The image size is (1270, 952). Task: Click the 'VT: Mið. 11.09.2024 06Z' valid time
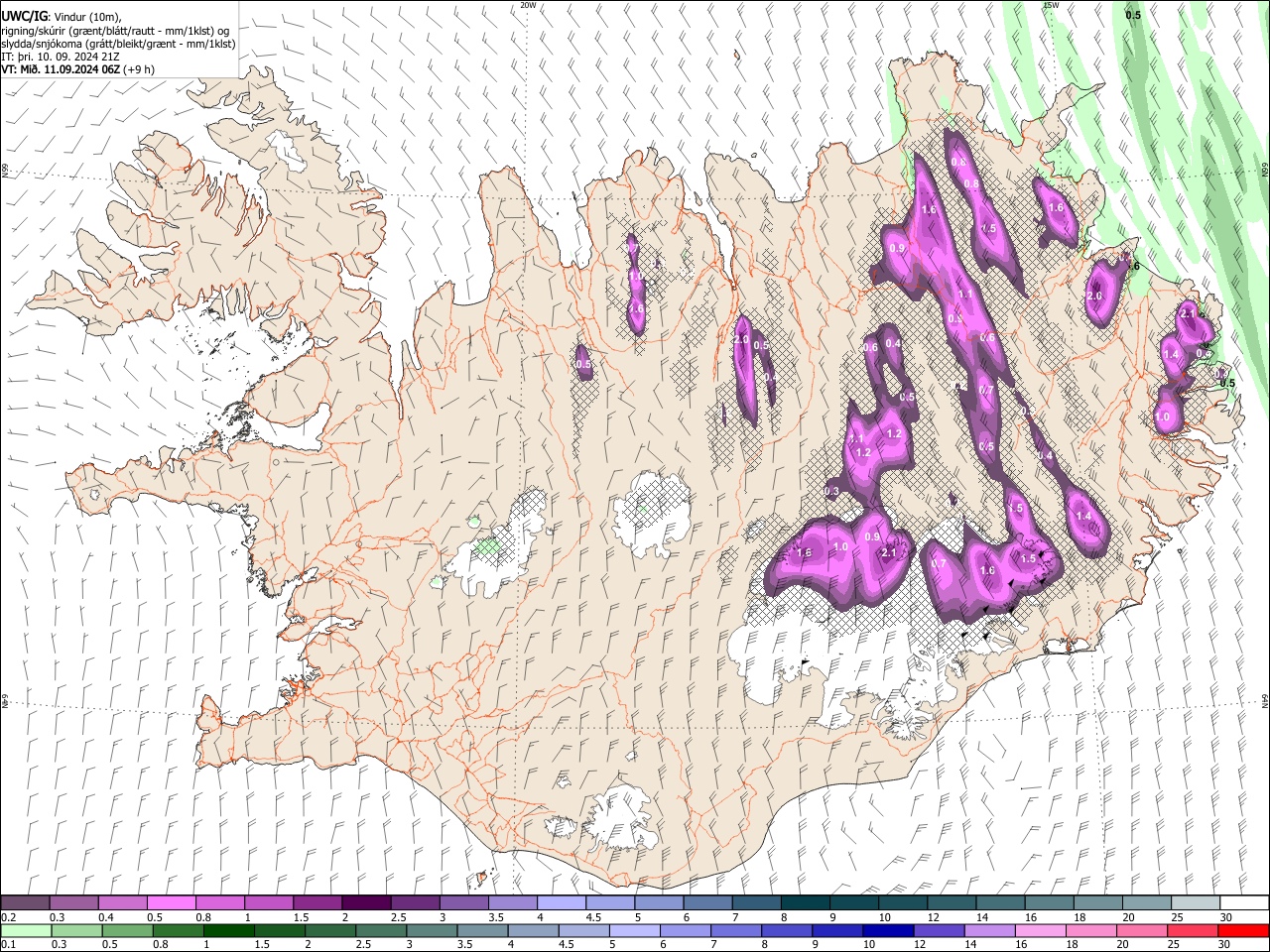point(63,69)
